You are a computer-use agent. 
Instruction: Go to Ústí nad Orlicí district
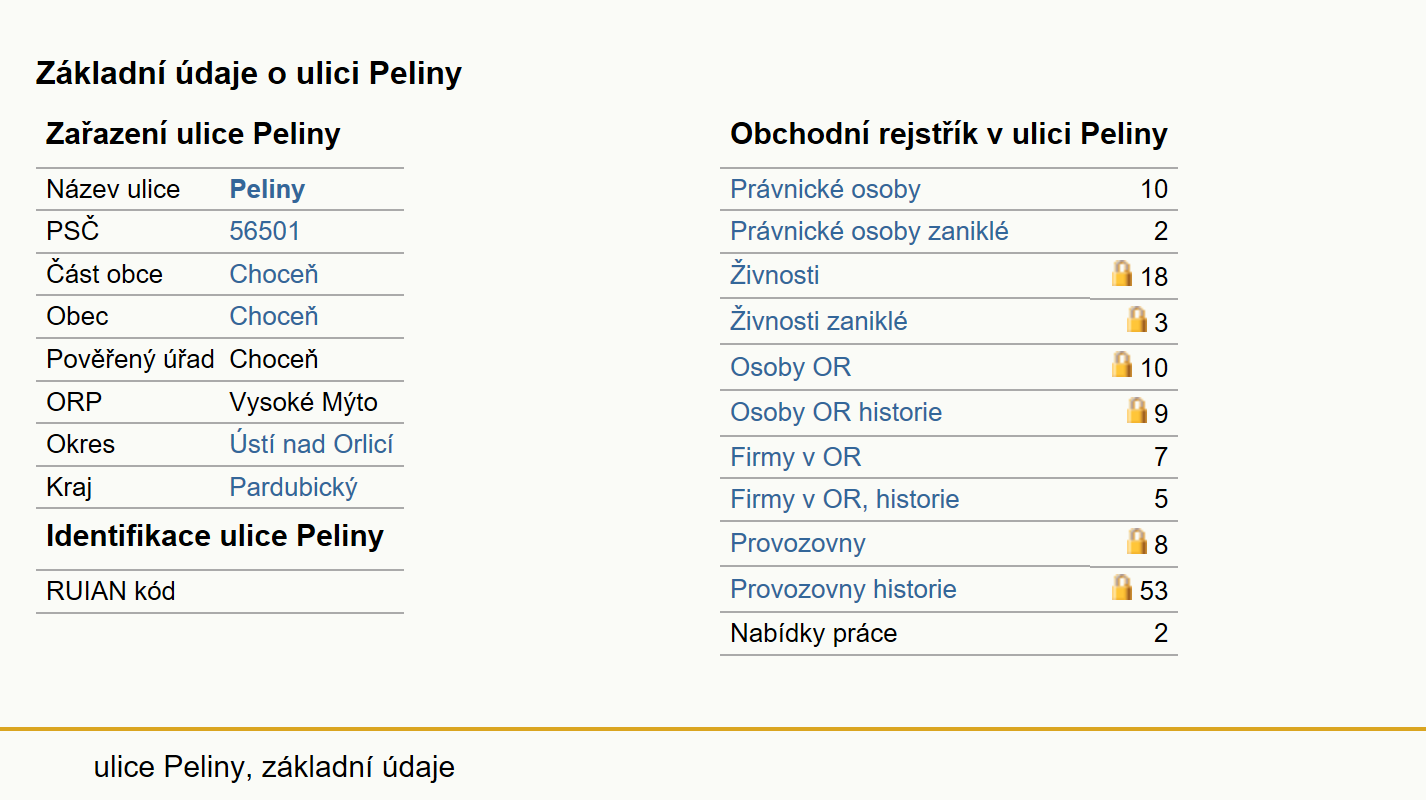click(312, 444)
